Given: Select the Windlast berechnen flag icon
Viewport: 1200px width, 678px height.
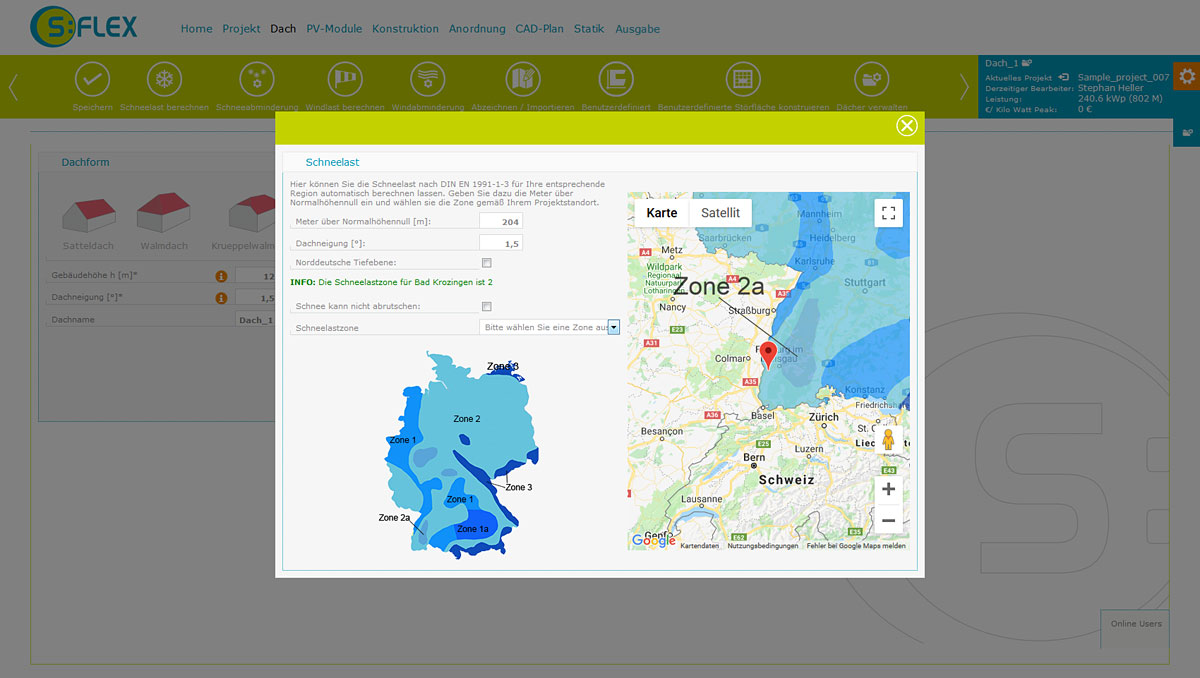Looking at the screenshot, I should (x=344, y=79).
